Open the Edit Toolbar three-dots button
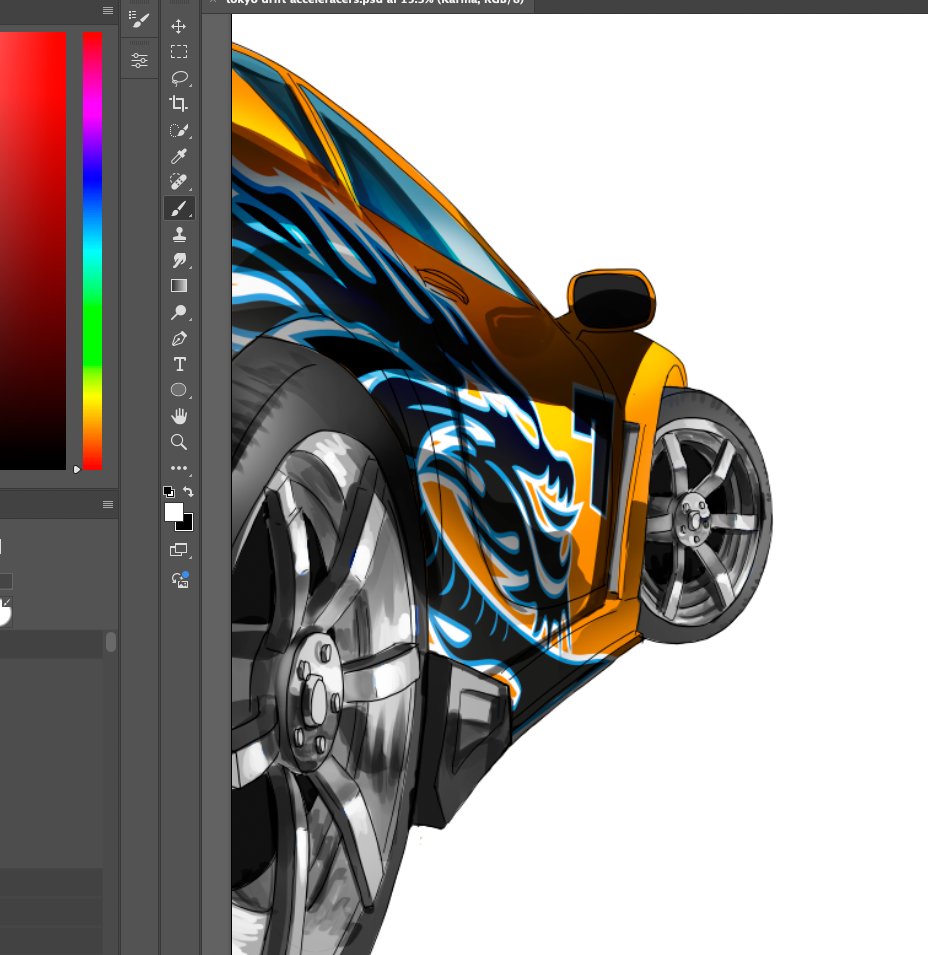The height and width of the screenshot is (955, 928). [179, 468]
